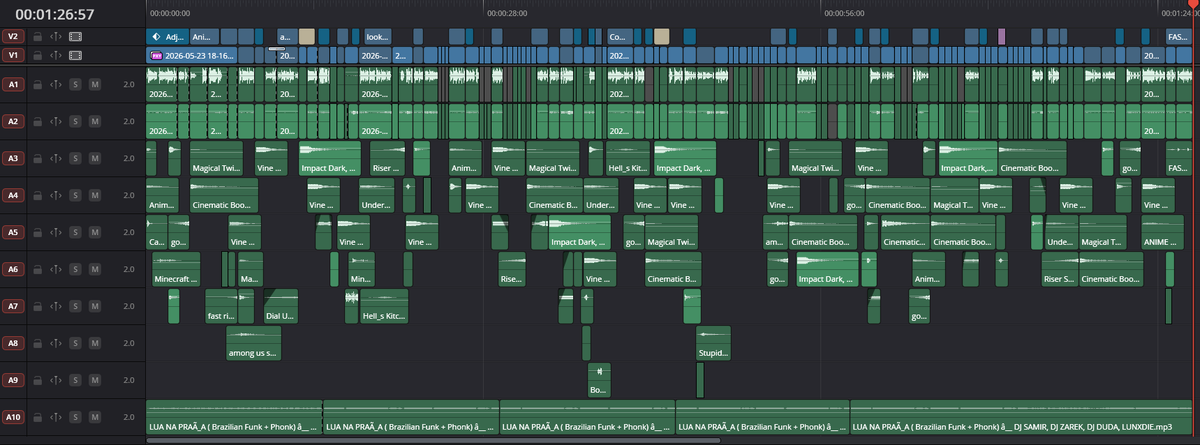Disable video track V2 filmstrip icon
This screenshot has height=445, width=1200.
(x=76, y=36)
